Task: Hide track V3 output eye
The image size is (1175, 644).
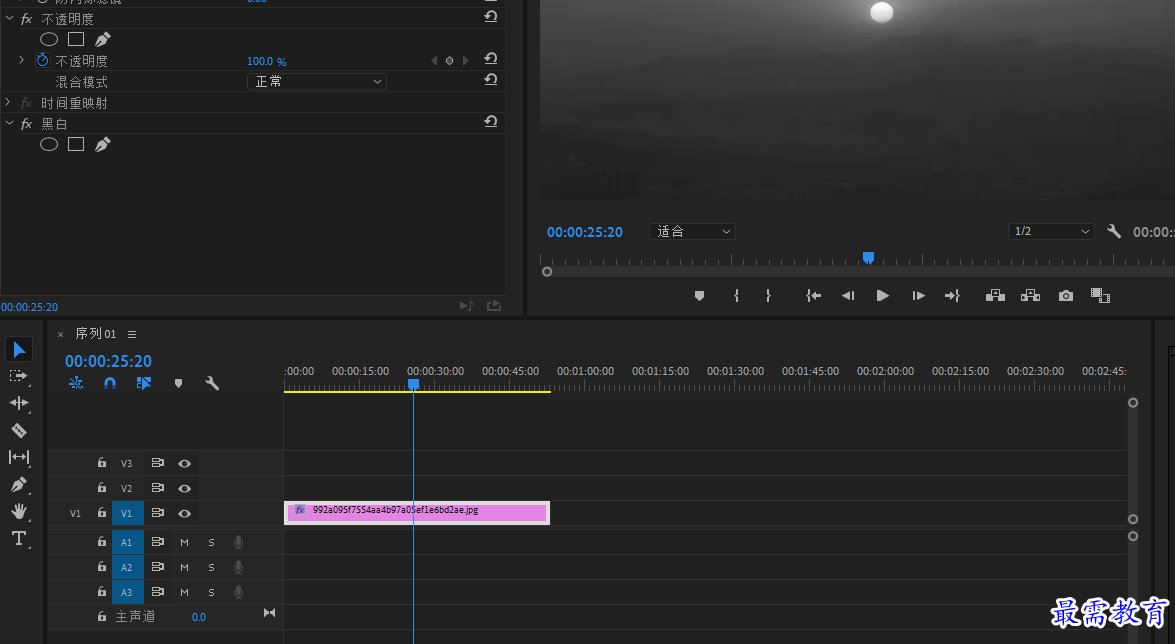Action: tap(184, 463)
